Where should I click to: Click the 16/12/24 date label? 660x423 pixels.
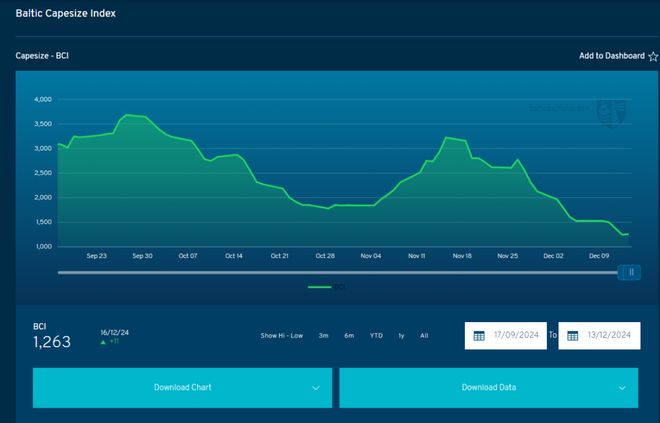click(x=114, y=333)
